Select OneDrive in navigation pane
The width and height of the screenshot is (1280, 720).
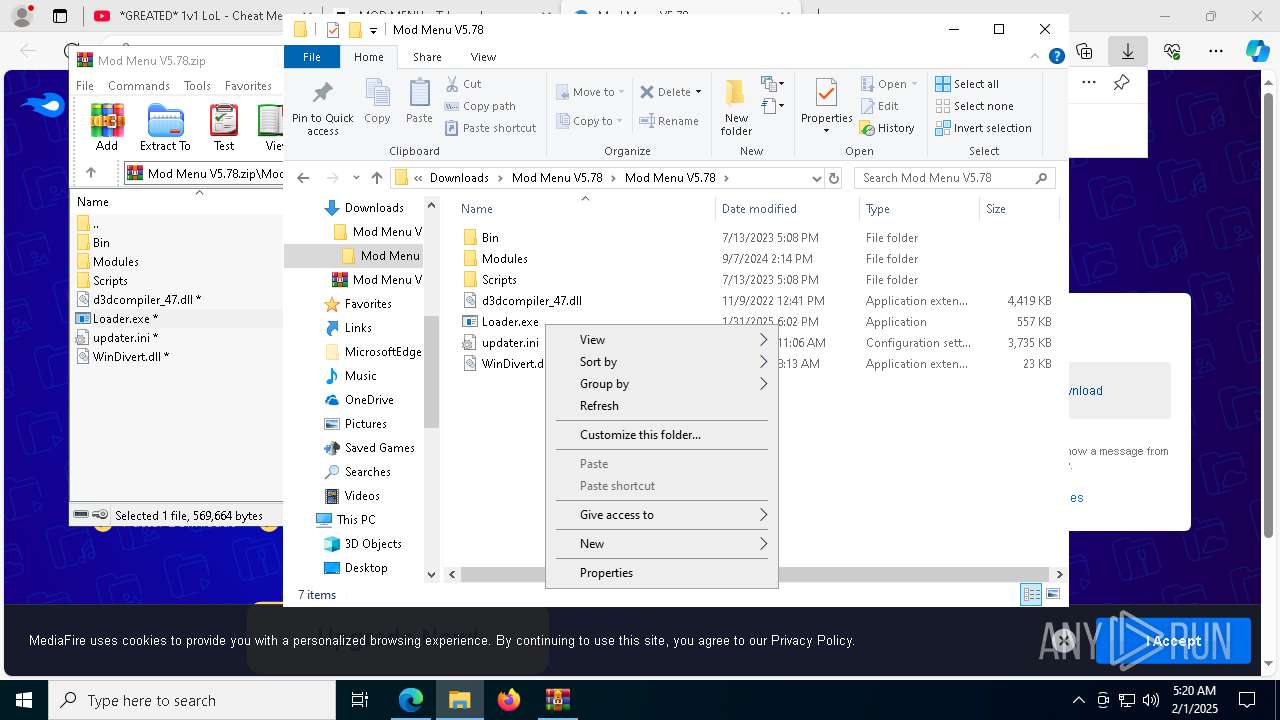[369, 400]
